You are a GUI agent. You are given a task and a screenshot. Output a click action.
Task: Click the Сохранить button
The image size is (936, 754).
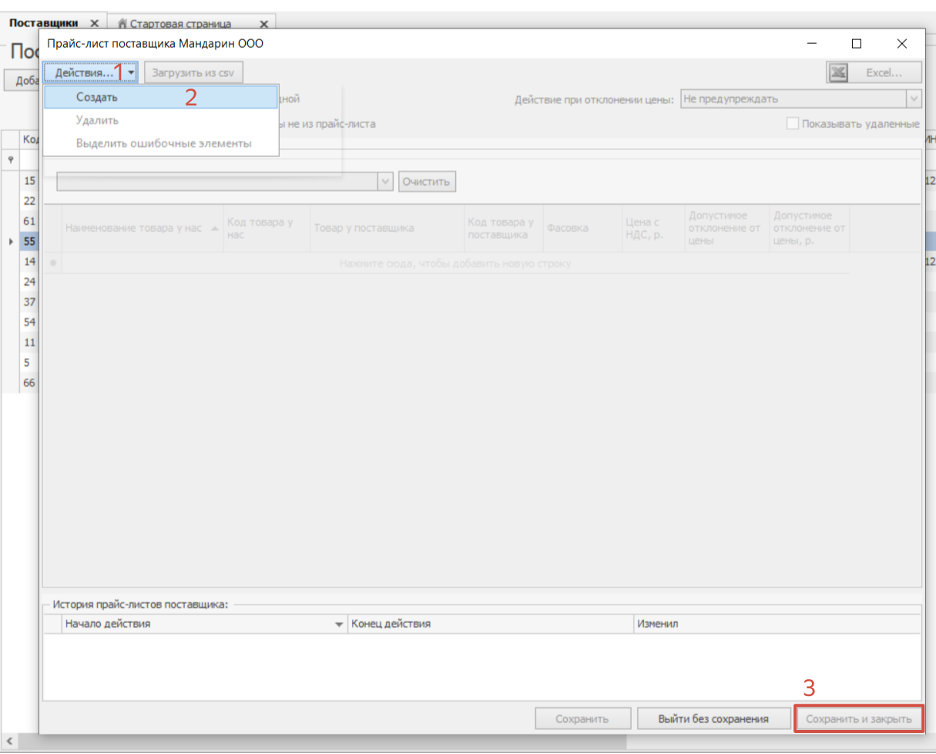coord(583,719)
